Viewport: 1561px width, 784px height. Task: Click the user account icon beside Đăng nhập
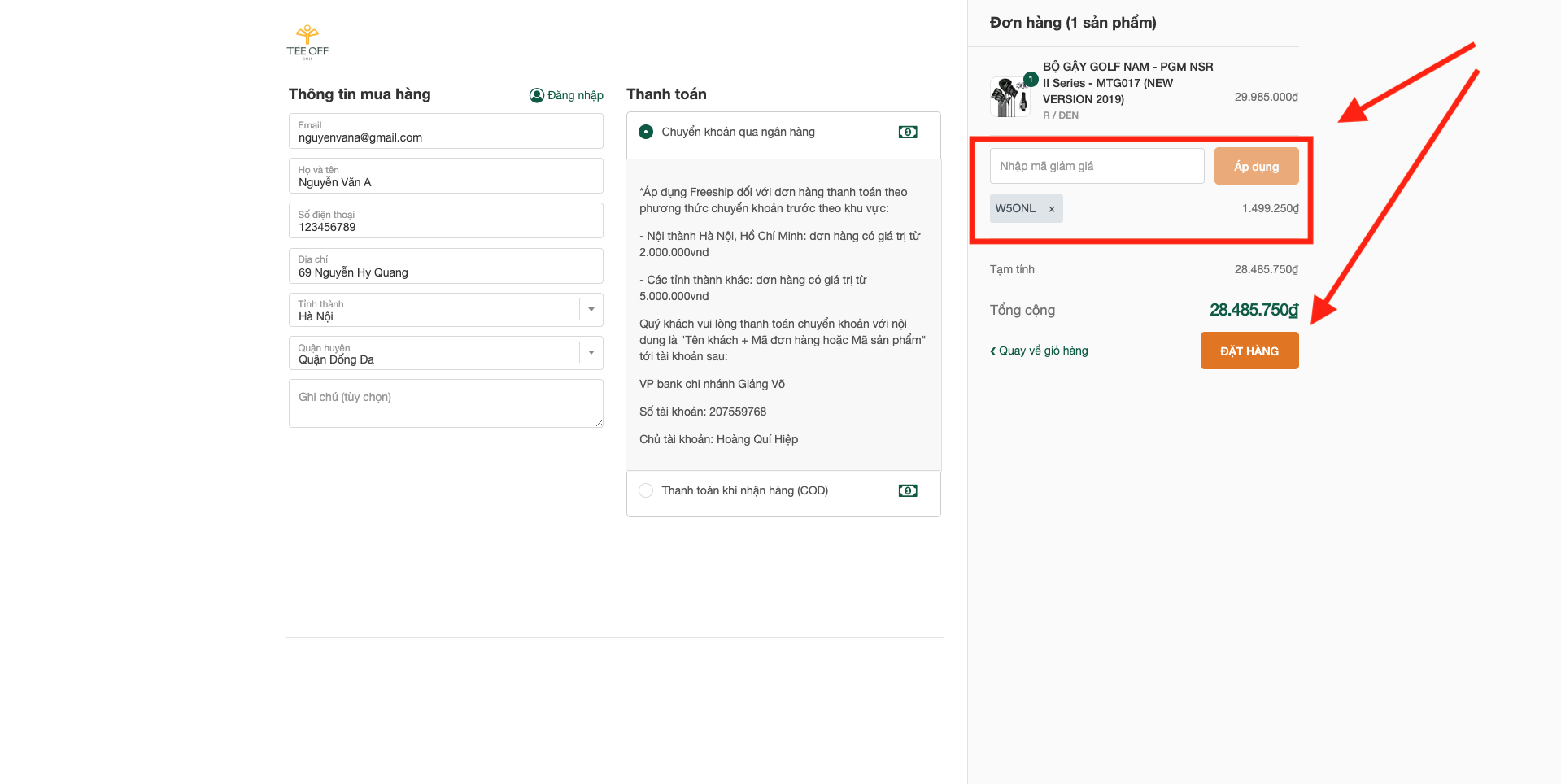(536, 95)
